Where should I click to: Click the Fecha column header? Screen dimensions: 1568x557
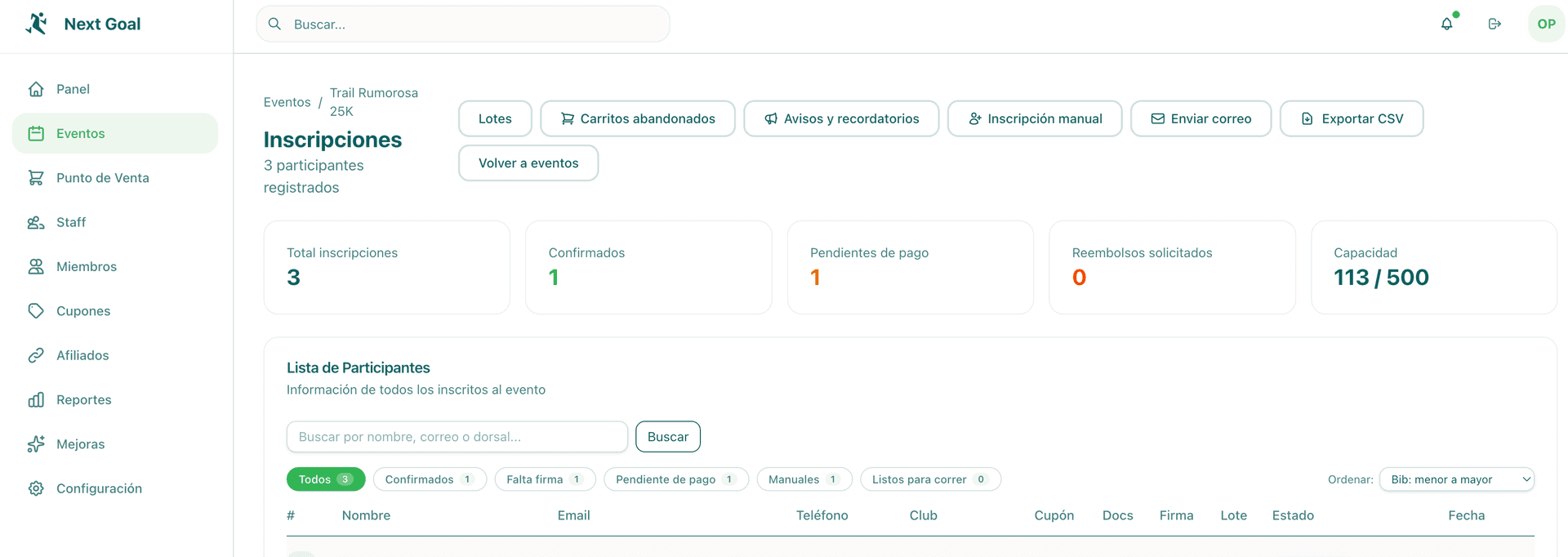pos(1467,515)
